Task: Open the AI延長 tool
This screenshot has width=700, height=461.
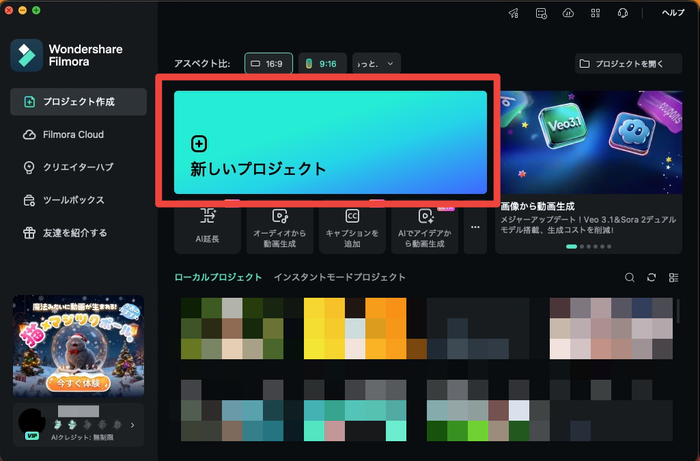Action: point(207,228)
